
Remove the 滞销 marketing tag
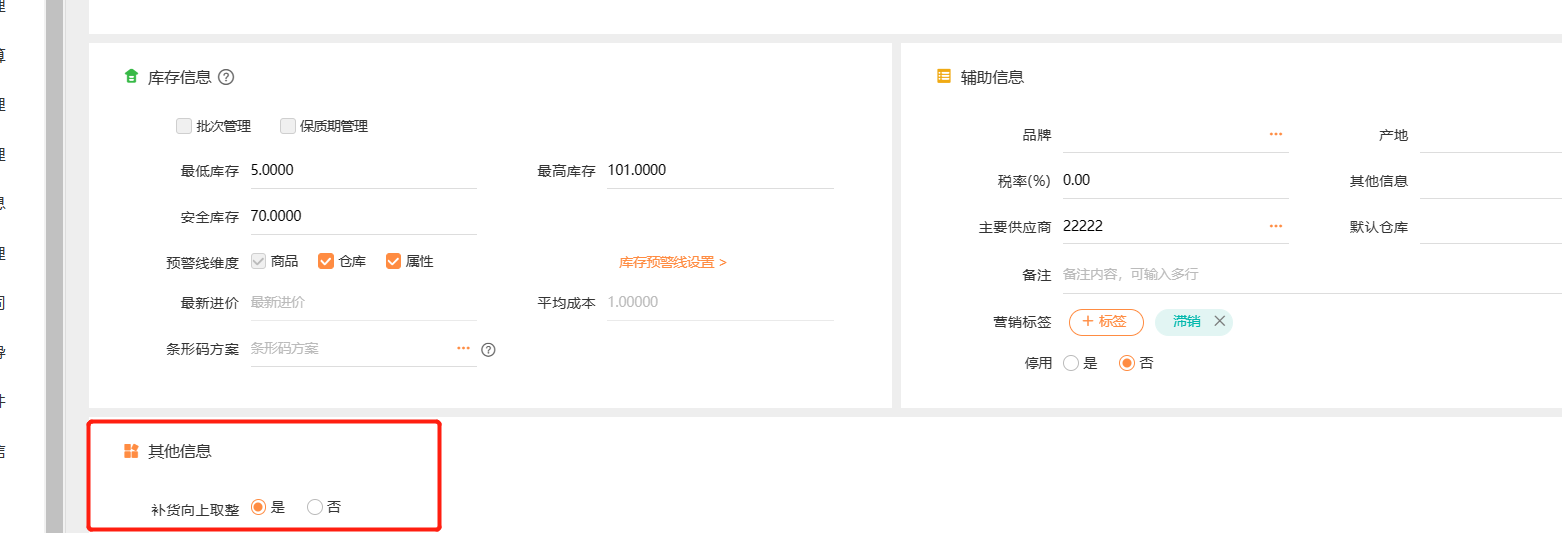coord(1219,321)
